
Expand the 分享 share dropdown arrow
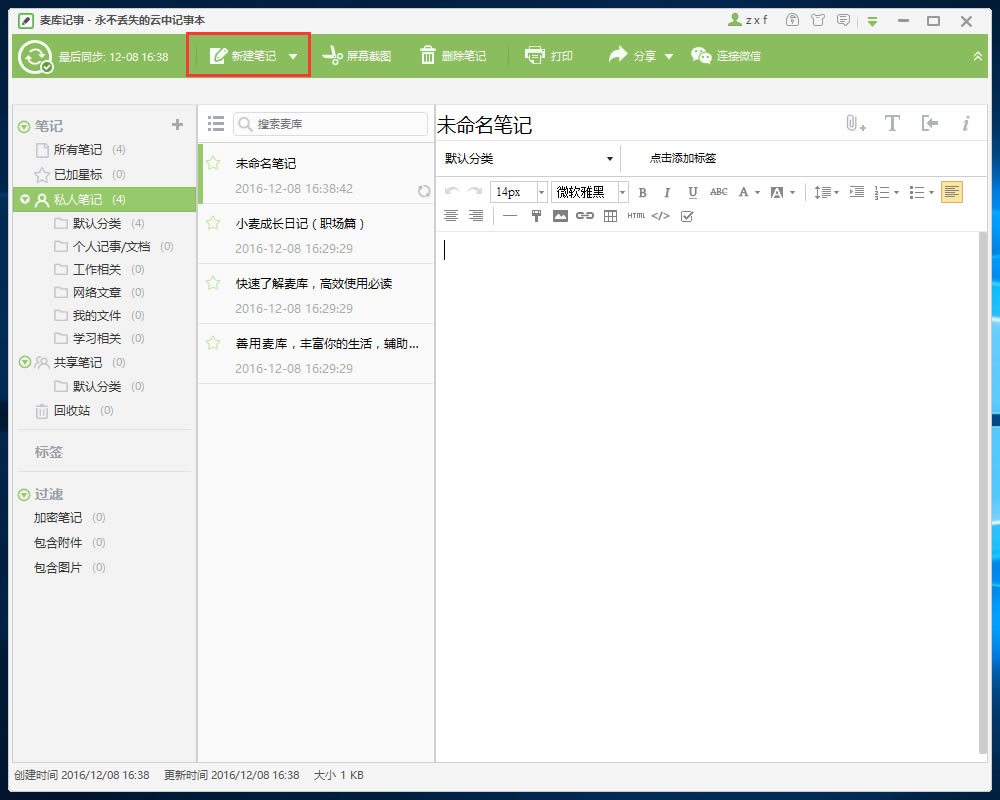pos(669,55)
